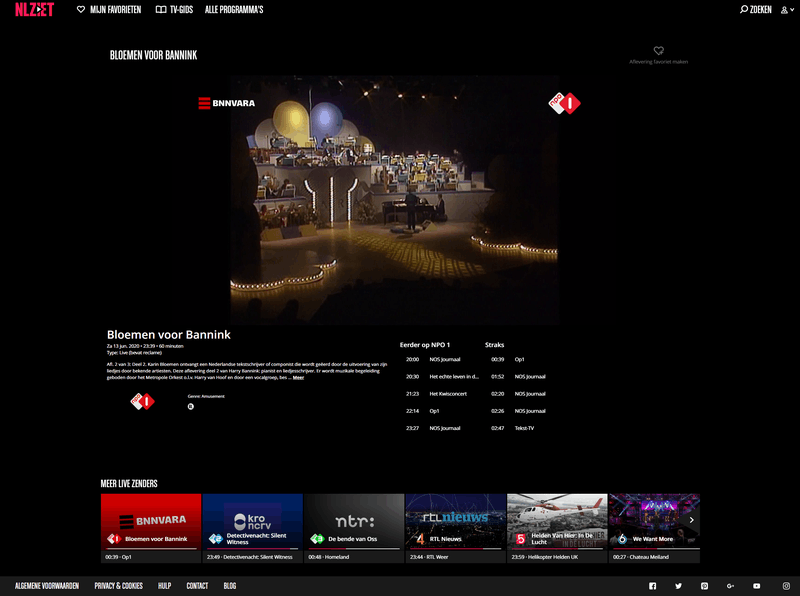Click NPO 1 channel logo below description
The height and width of the screenshot is (596, 800).
(142, 401)
